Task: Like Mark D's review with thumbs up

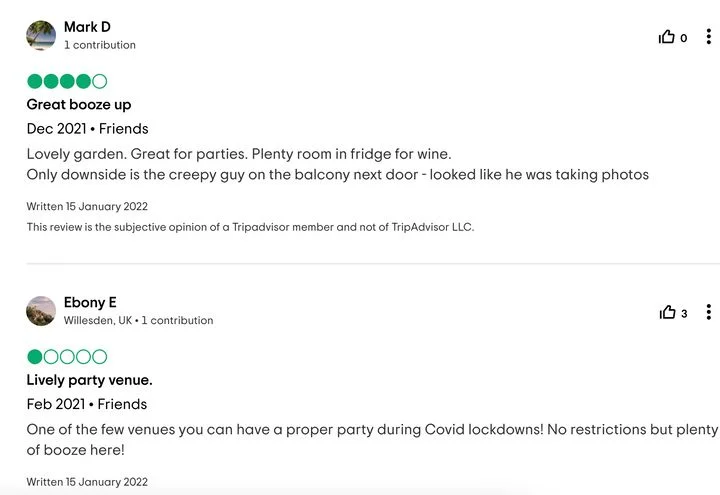Action: point(666,37)
